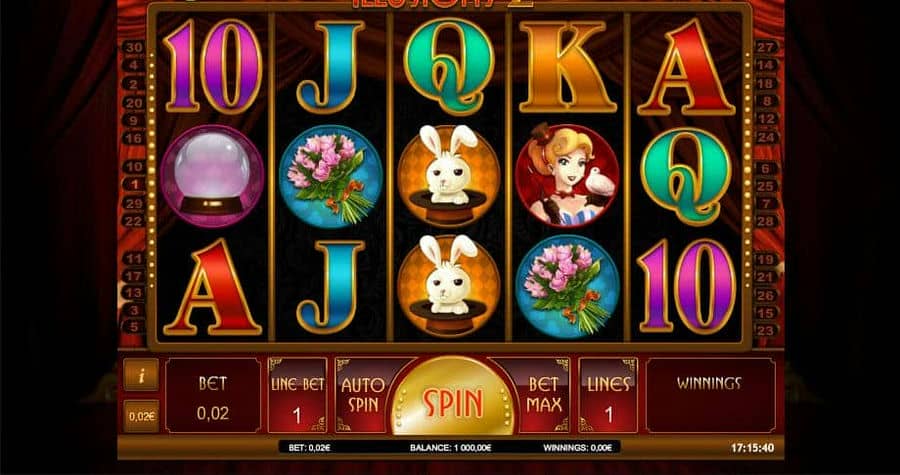The width and height of the screenshot is (900, 475).
Task: Select payline marker 27 on right side
Action: click(x=766, y=47)
